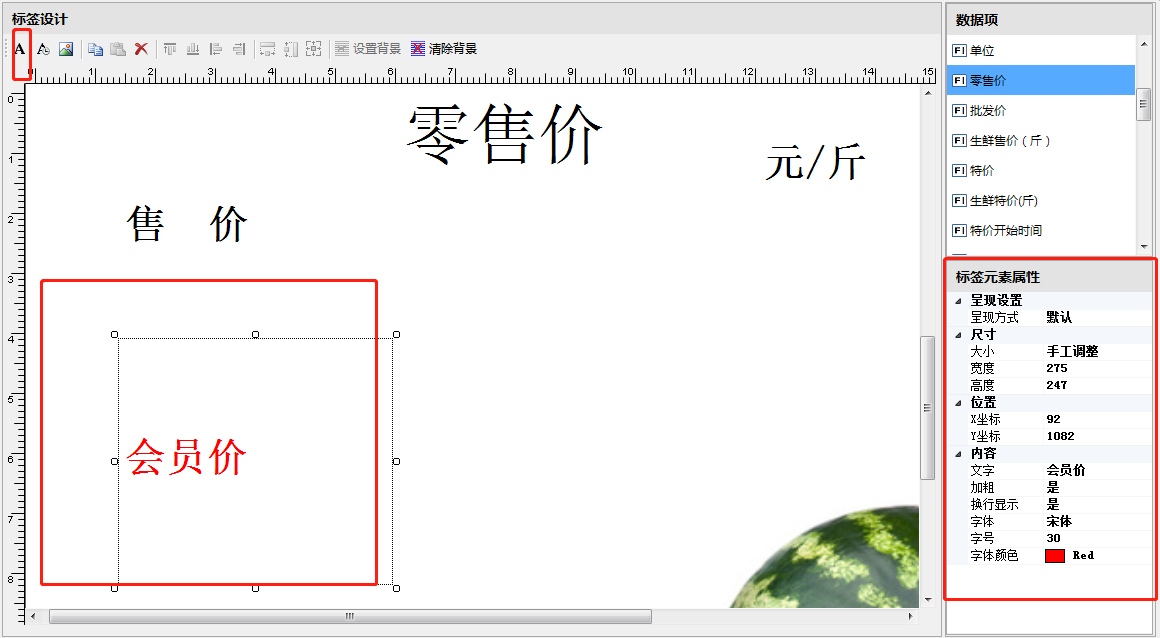Viewport: 1160px width, 638px height.
Task: Select the red 会员价 label on canvas
Action: 186,457
